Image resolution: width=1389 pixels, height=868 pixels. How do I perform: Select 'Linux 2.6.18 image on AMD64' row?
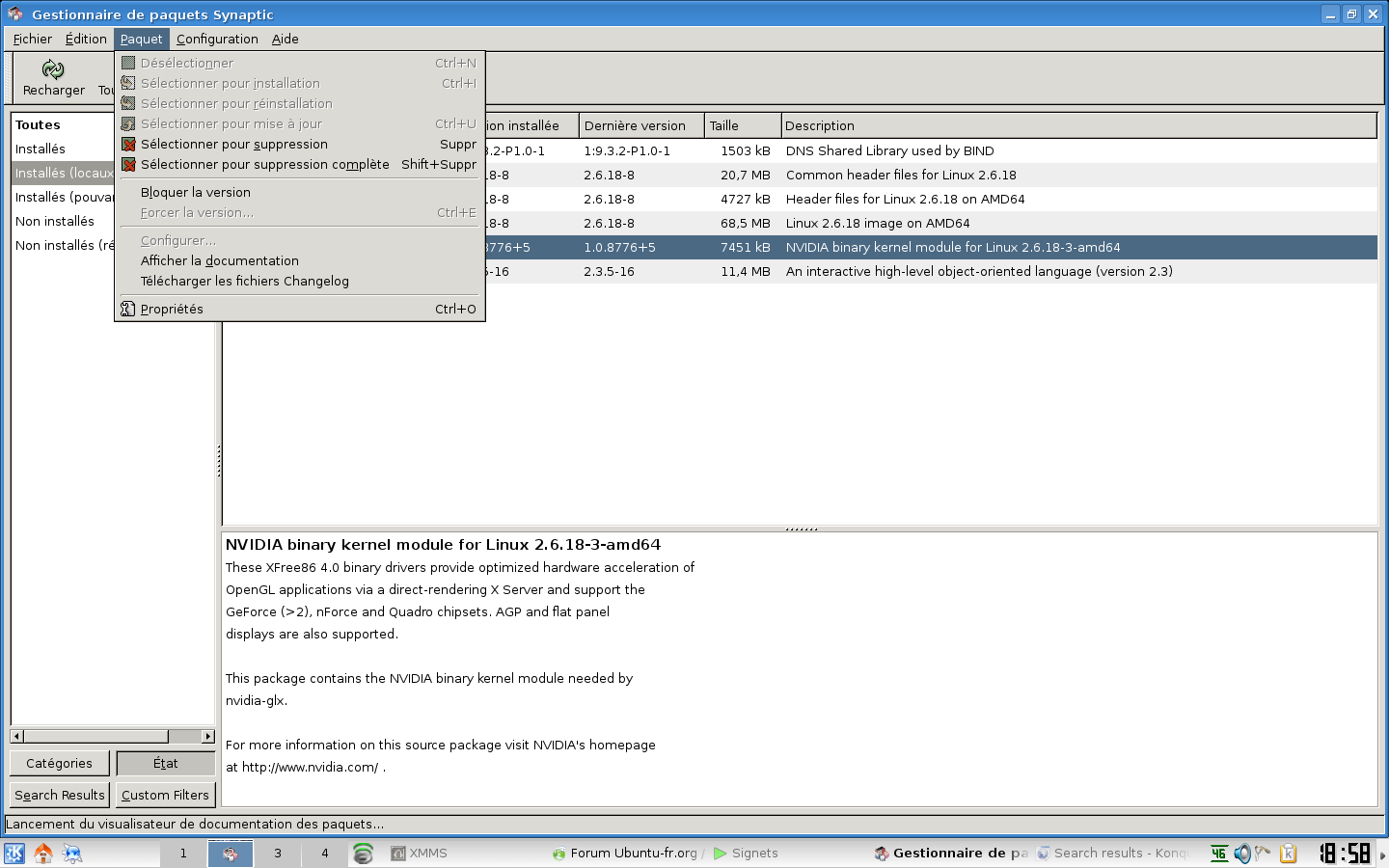point(931,223)
